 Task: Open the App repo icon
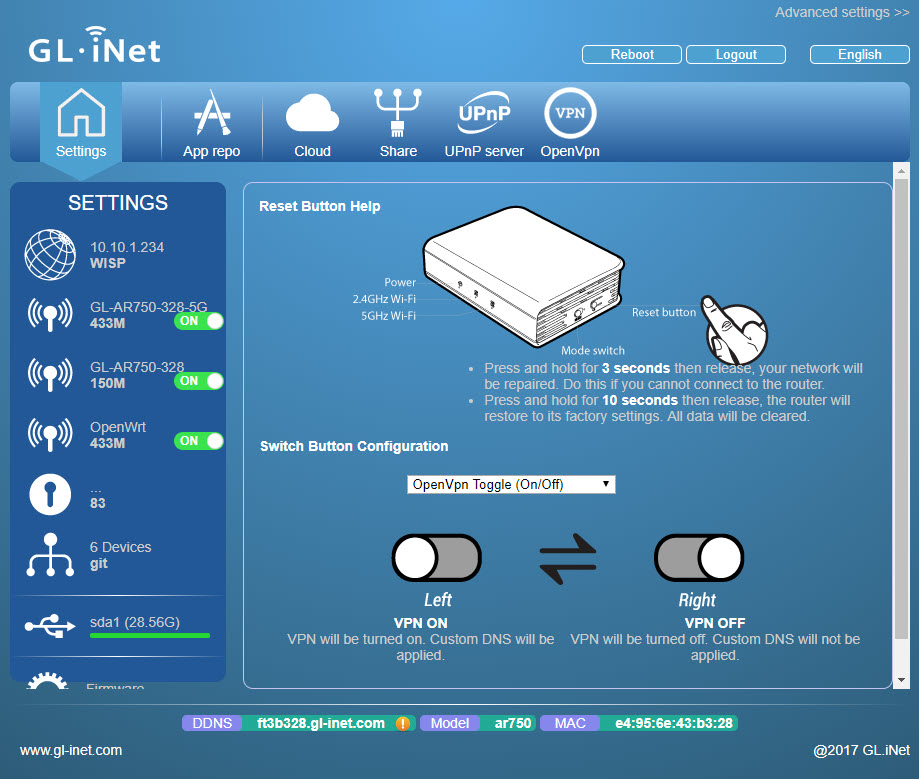(212, 113)
